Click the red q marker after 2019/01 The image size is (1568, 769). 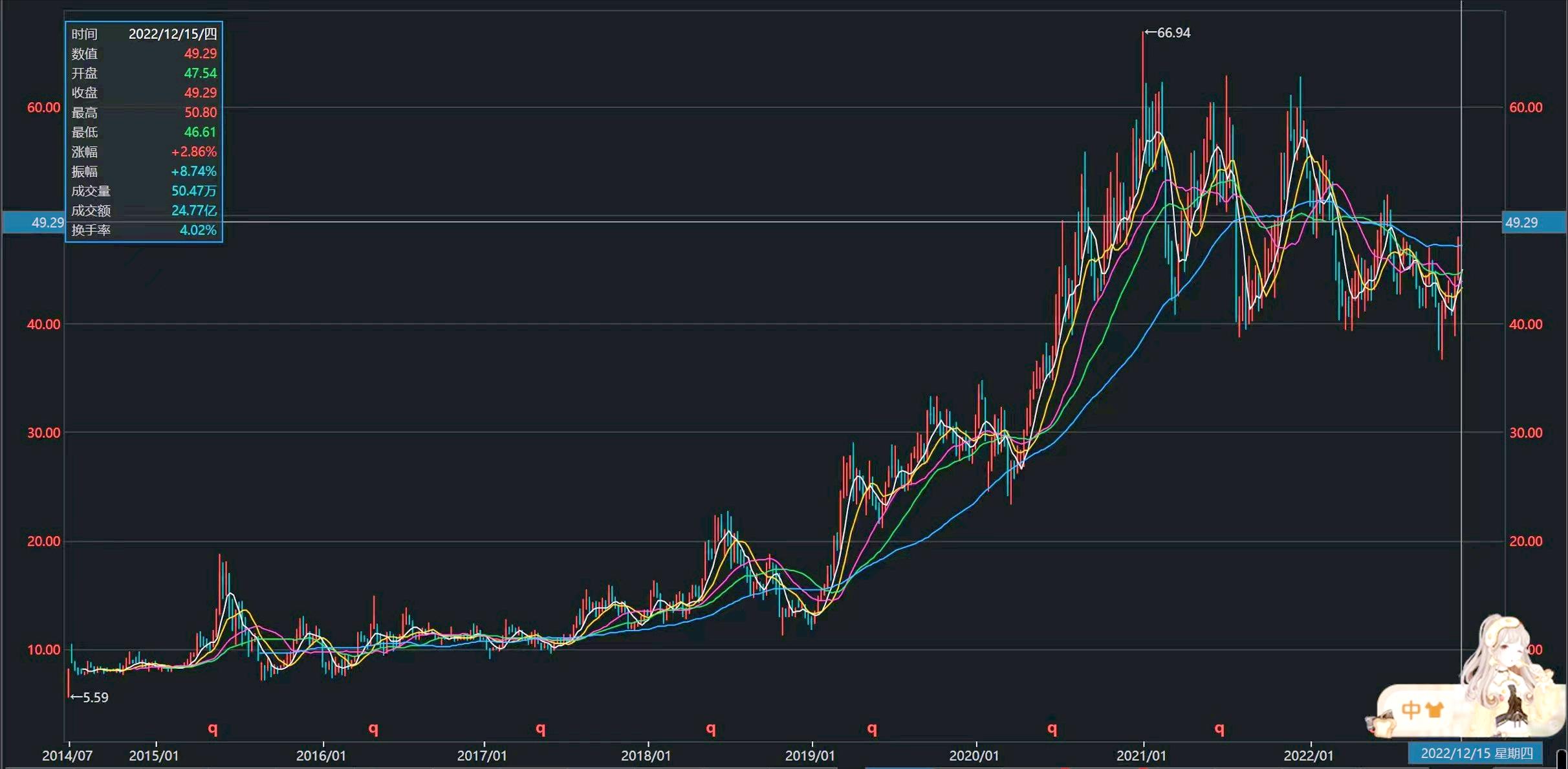872,729
